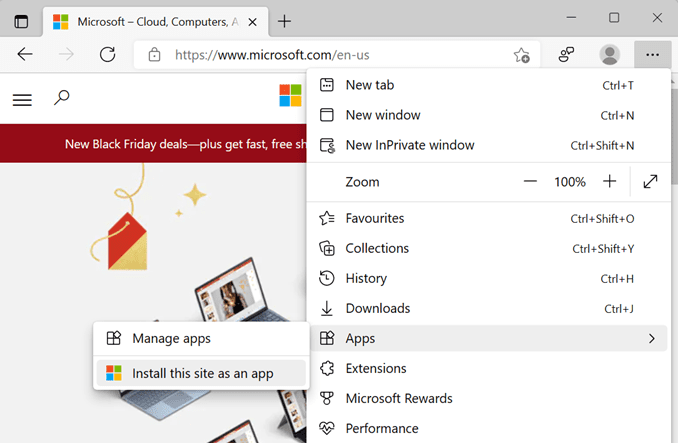The height and width of the screenshot is (443, 678).
Task: Click the History clock icon
Action: point(326,278)
